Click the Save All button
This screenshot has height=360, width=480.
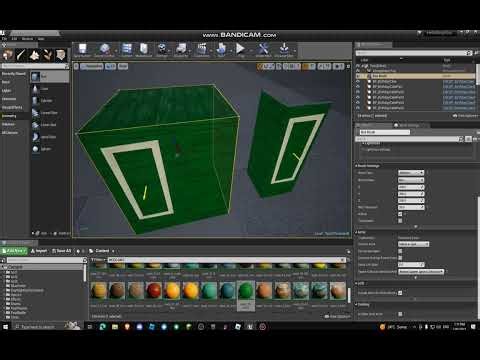pyautogui.click(x=62, y=251)
